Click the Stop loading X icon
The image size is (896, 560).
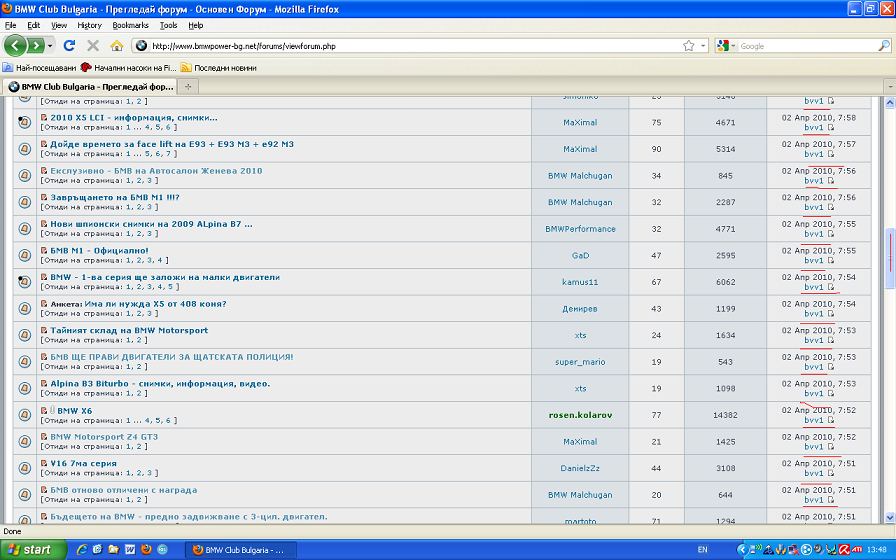click(93, 45)
